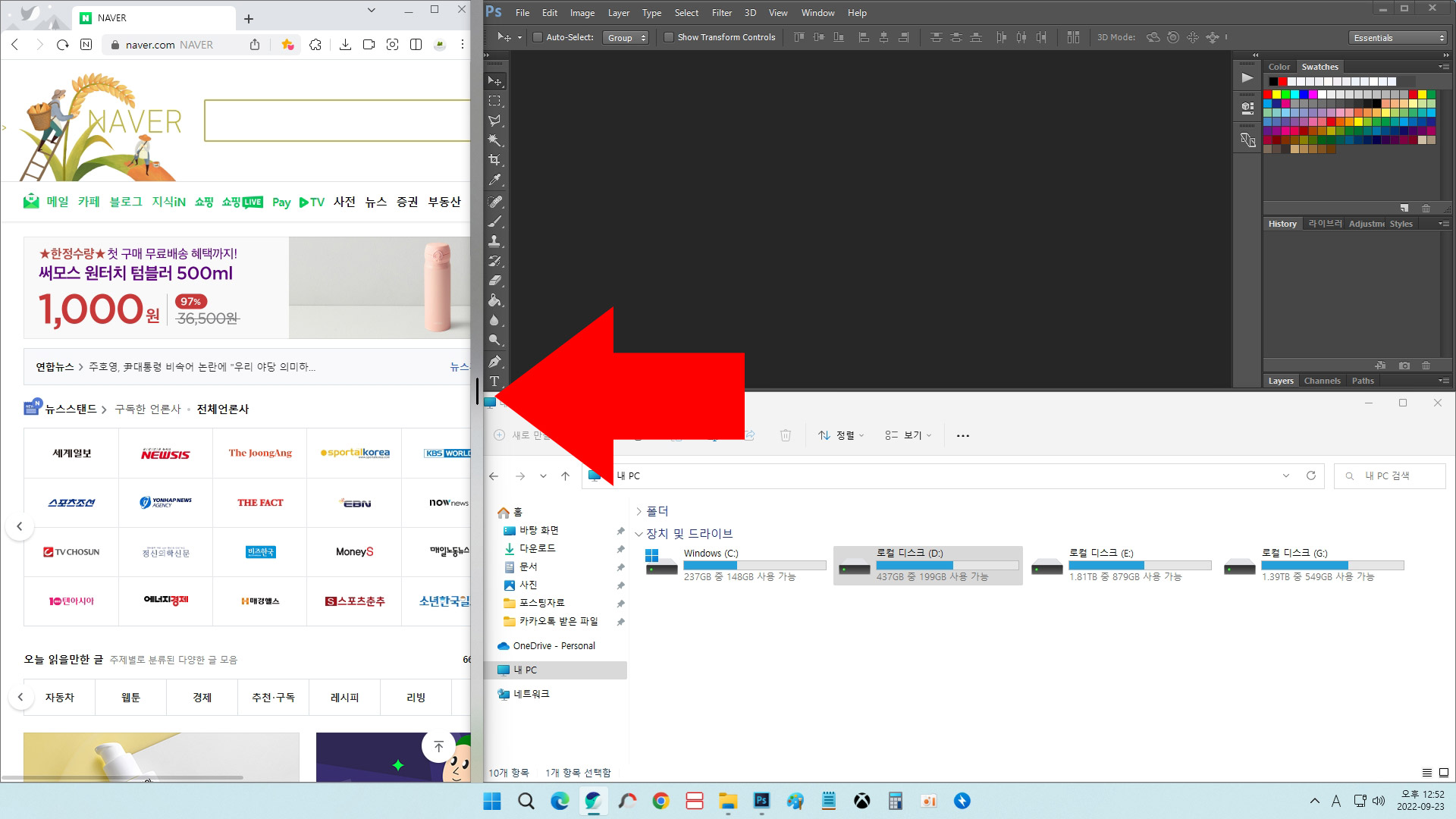
Task: Select the Rectangular Marquee tool
Action: (494, 101)
